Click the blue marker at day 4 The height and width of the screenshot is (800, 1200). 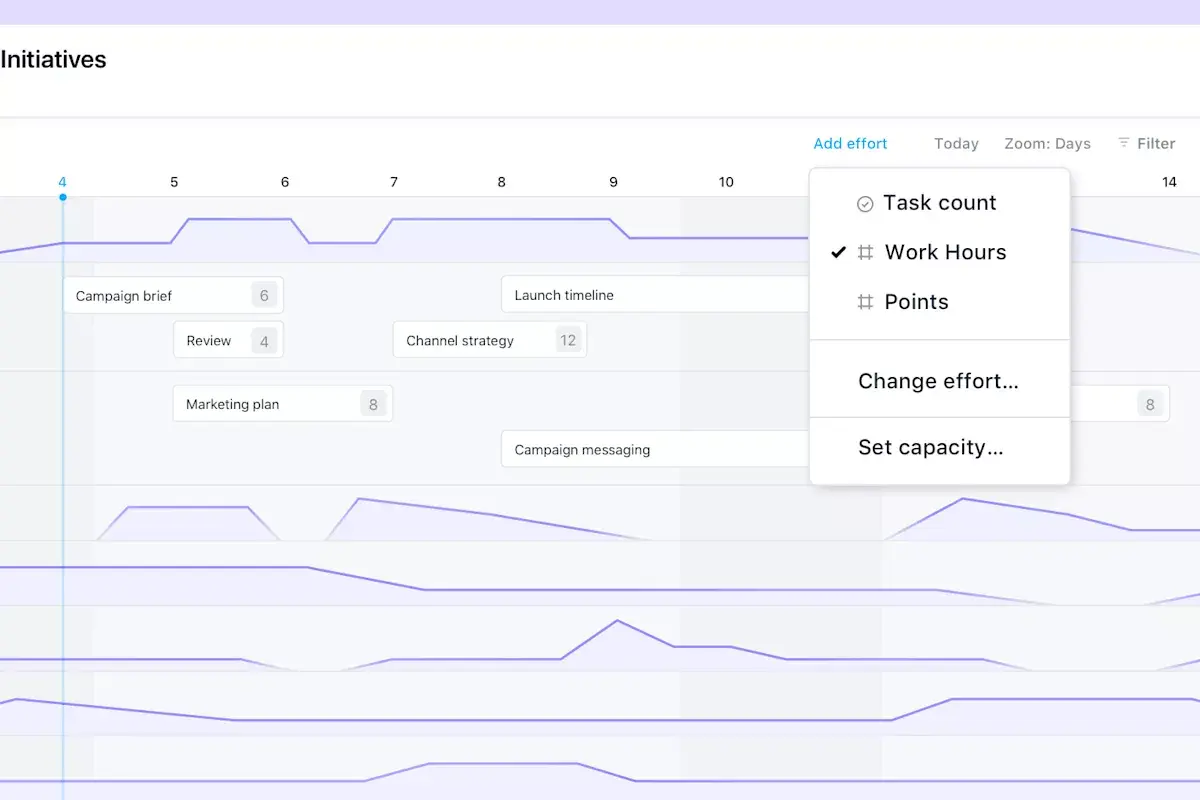63,197
